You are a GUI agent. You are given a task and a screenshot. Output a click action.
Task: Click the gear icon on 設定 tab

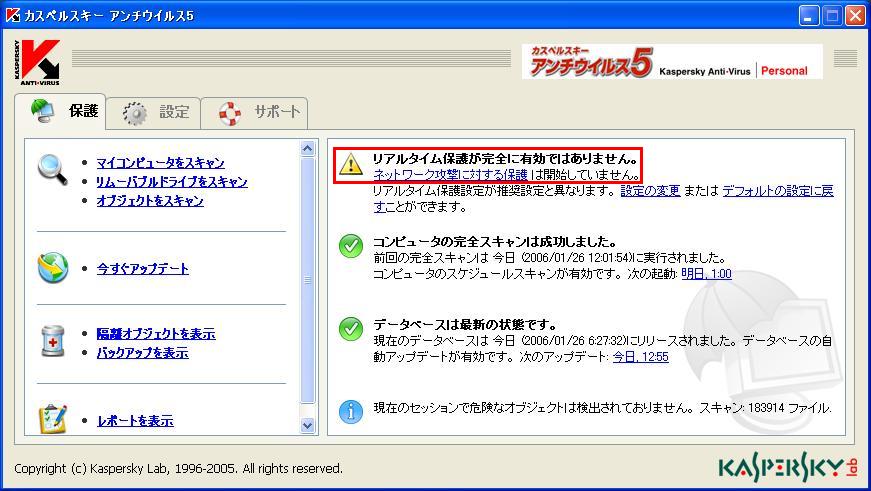coord(135,113)
